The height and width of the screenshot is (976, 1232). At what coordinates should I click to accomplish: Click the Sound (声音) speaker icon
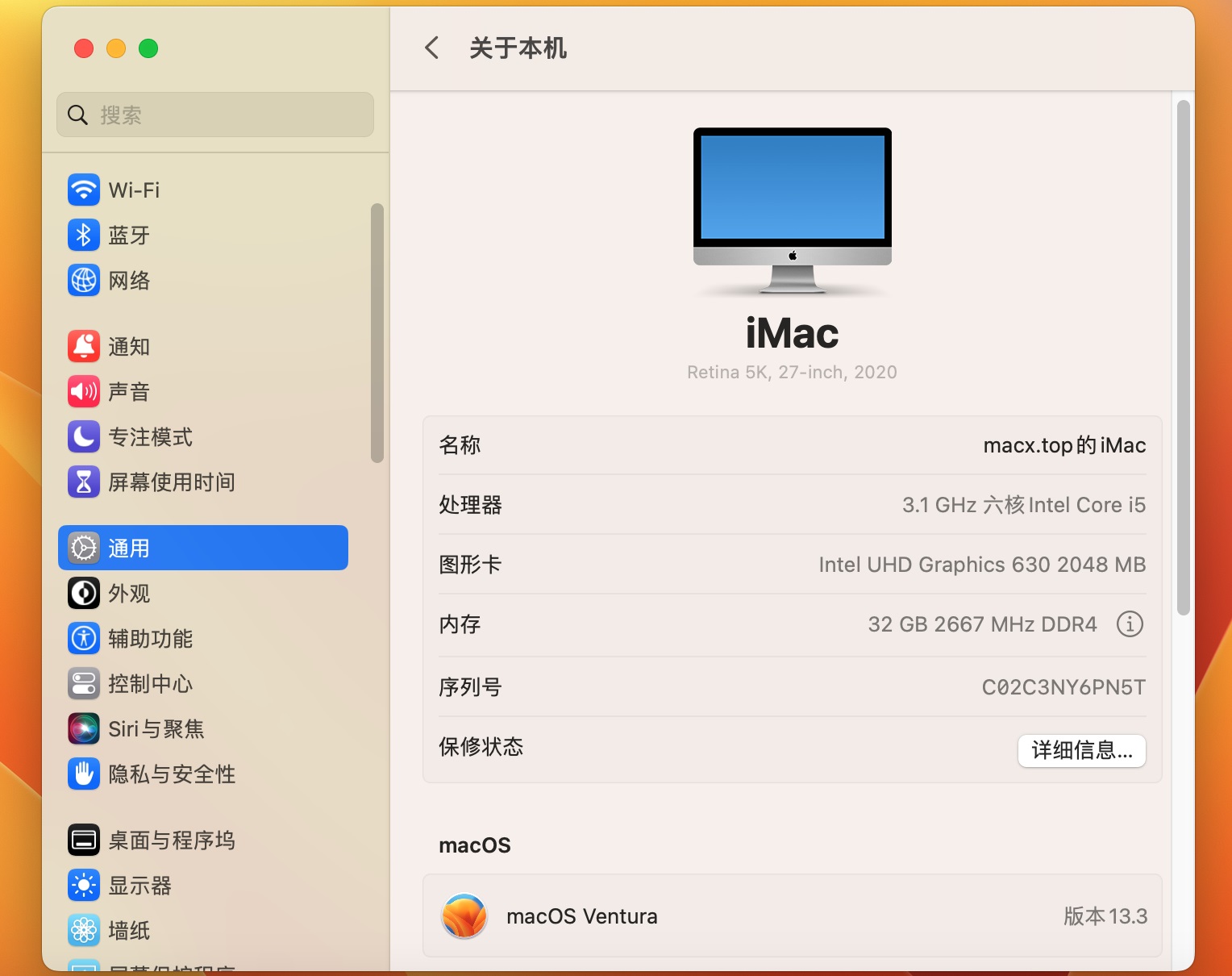(x=84, y=392)
